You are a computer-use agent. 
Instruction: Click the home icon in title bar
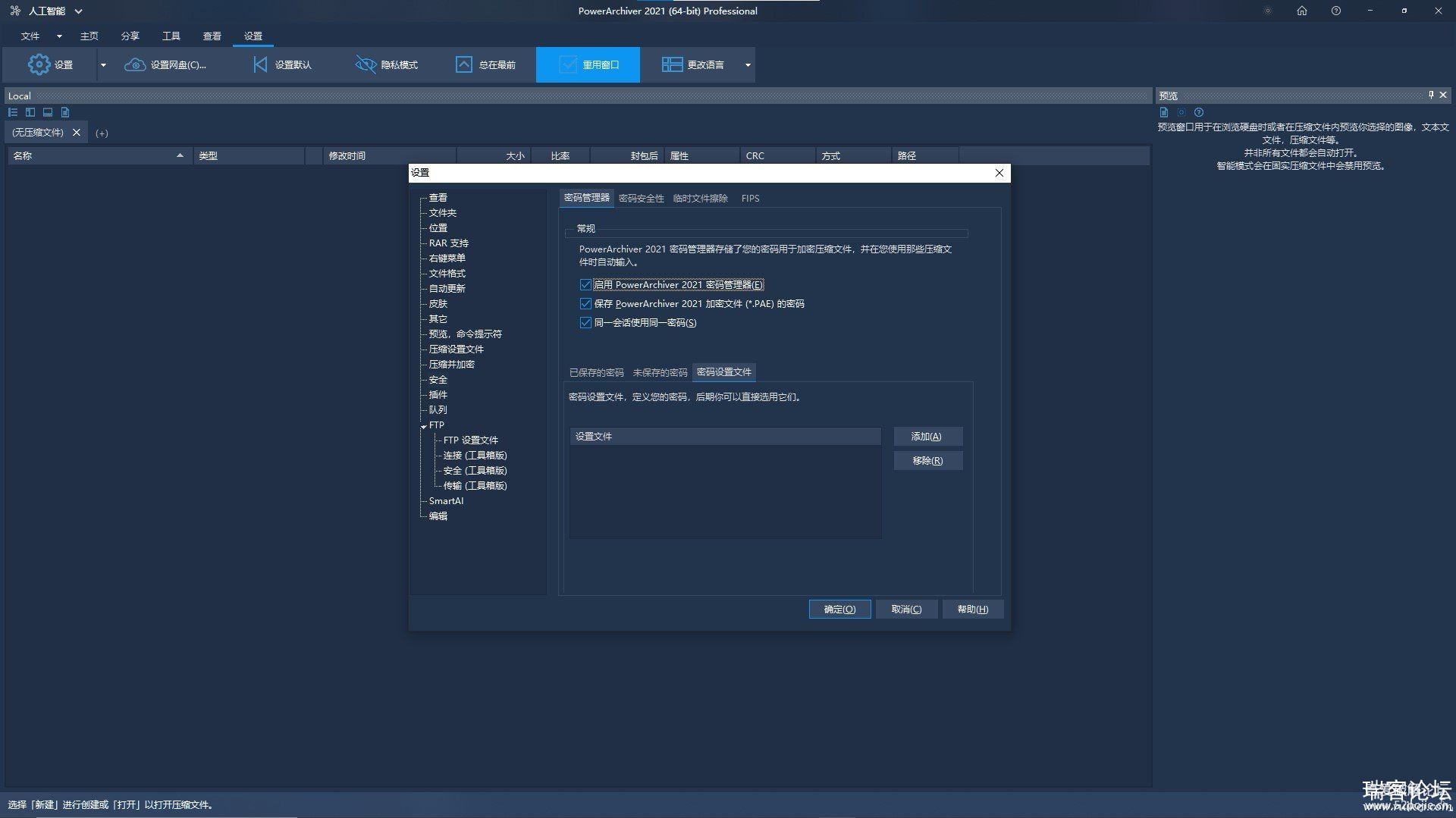pyautogui.click(x=1302, y=11)
